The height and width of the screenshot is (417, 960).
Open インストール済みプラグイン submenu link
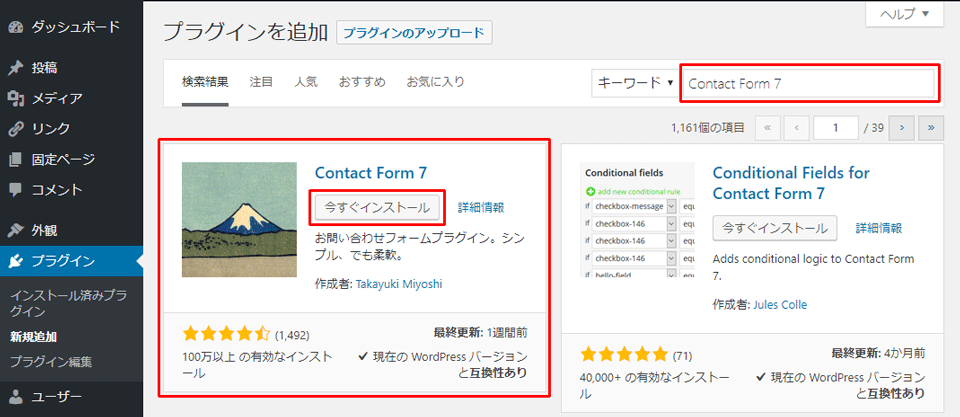click(69, 303)
